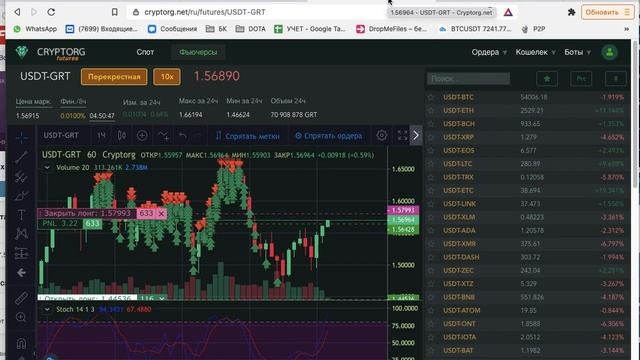Click the back arrow drawing tool
Screen dimensions: 640x360
pos(21,273)
